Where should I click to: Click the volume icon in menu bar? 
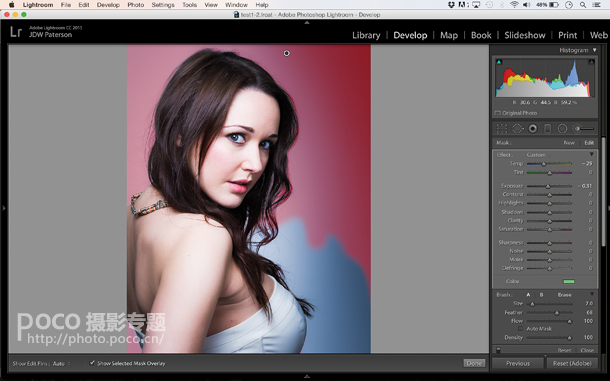526,5
